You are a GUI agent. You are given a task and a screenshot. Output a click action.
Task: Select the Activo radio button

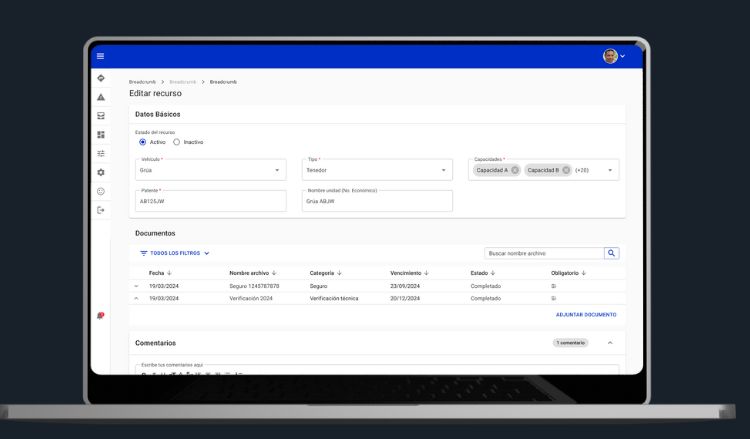(x=143, y=142)
